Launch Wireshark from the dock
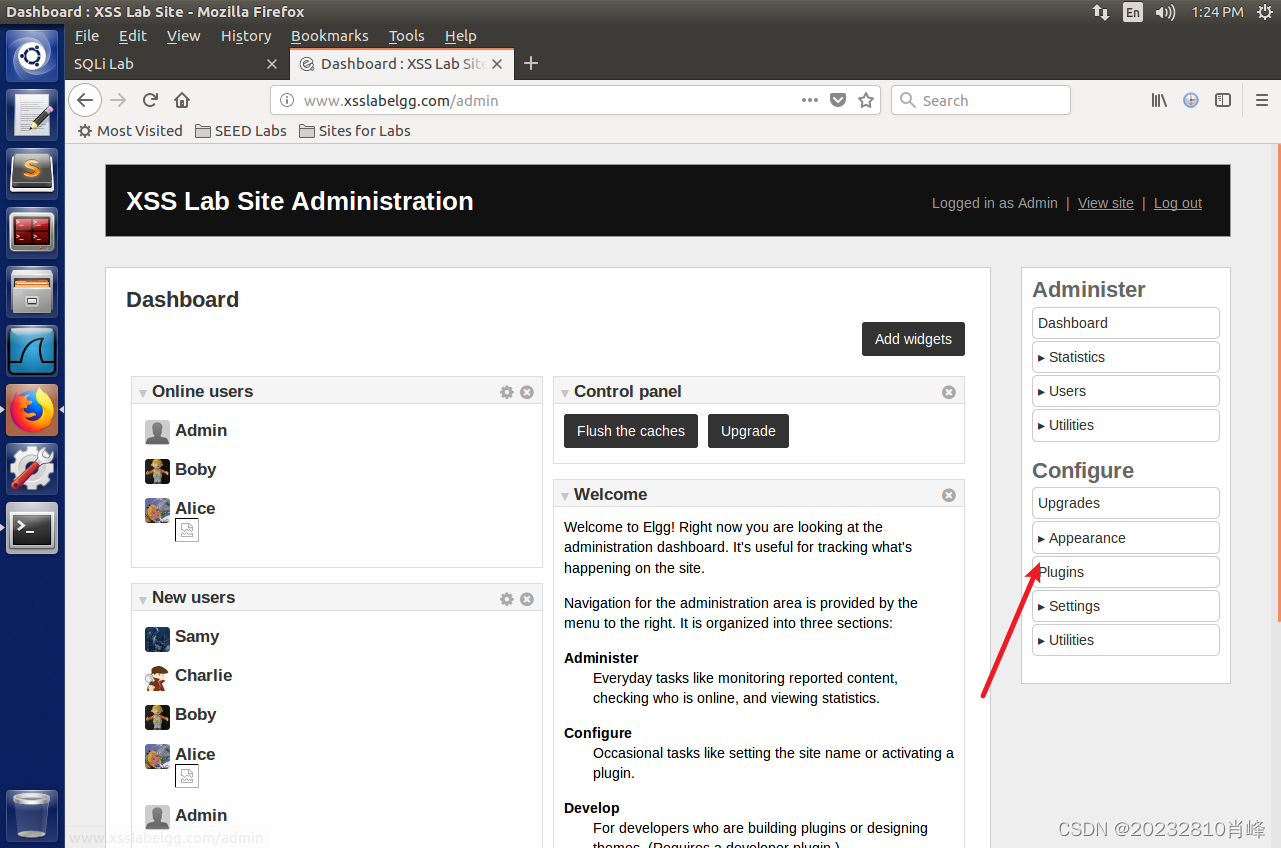This screenshot has height=848, width=1281. click(32, 350)
